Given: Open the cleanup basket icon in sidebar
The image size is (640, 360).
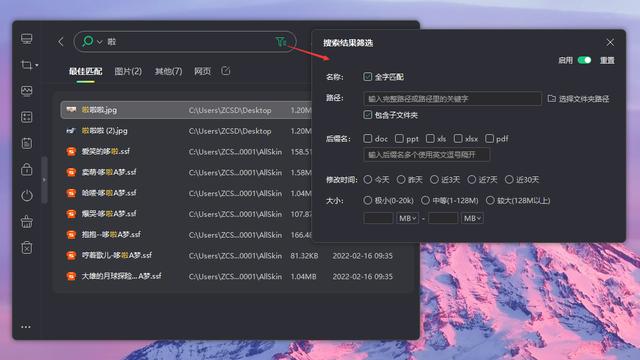Looking at the screenshot, I should coord(27,222).
